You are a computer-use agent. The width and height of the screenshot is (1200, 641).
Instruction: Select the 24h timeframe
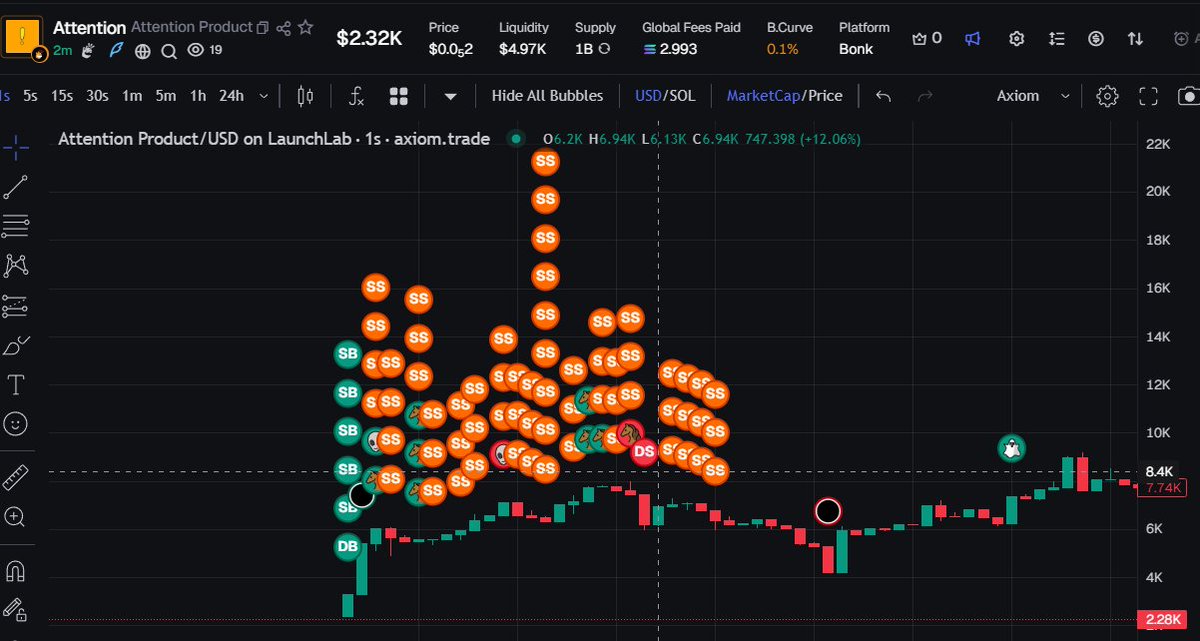[231, 96]
